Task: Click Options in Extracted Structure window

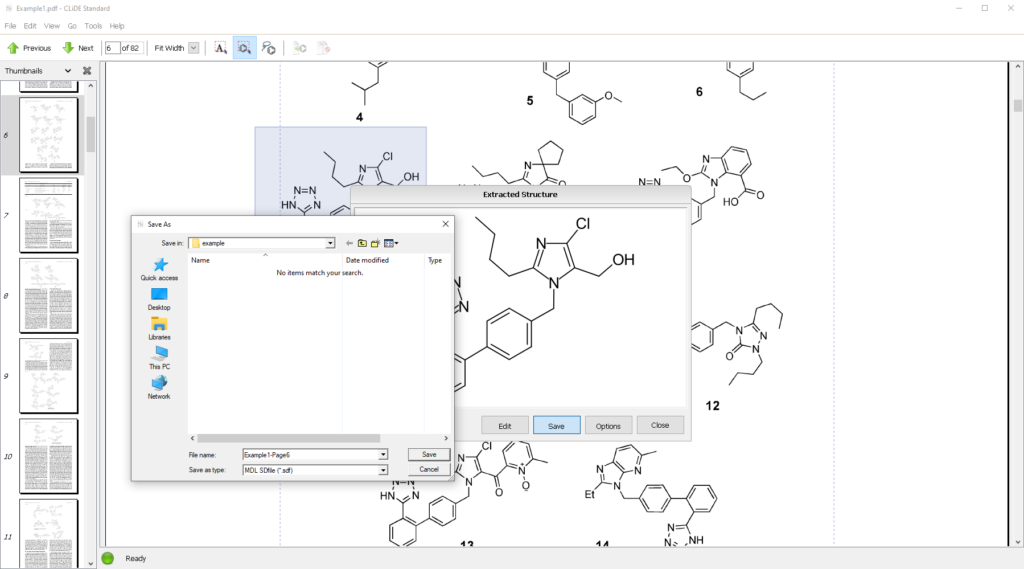Action: pyautogui.click(x=608, y=425)
